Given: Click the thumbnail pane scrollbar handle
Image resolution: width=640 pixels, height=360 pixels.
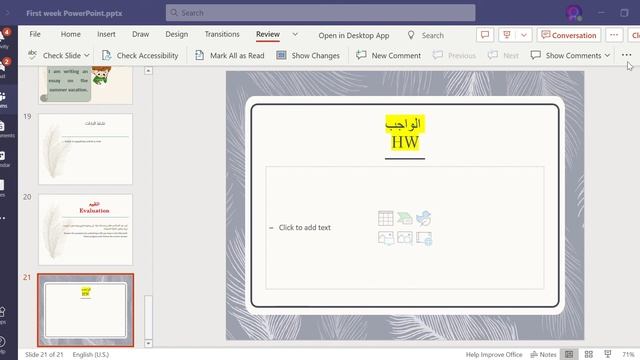Looking at the screenshot, I should tap(148, 317).
